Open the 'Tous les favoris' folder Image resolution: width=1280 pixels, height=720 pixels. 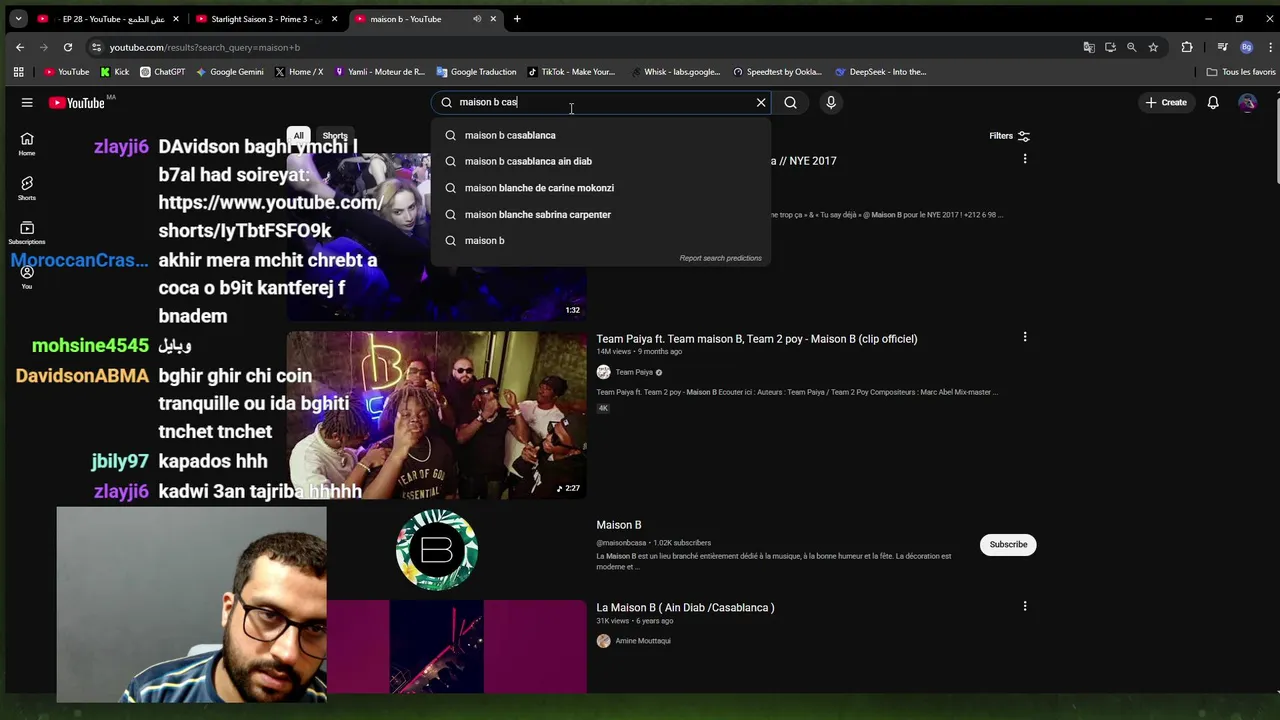pyautogui.click(x=1241, y=72)
